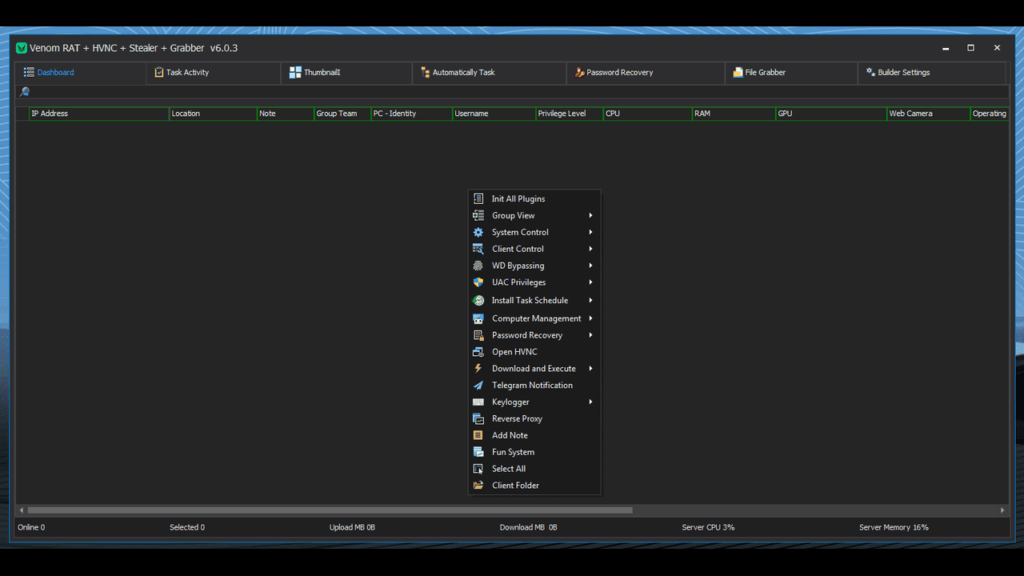Click the Automatically Task tree icon
The height and width of the screenshot is (576, 1024).
pos(425,72)
